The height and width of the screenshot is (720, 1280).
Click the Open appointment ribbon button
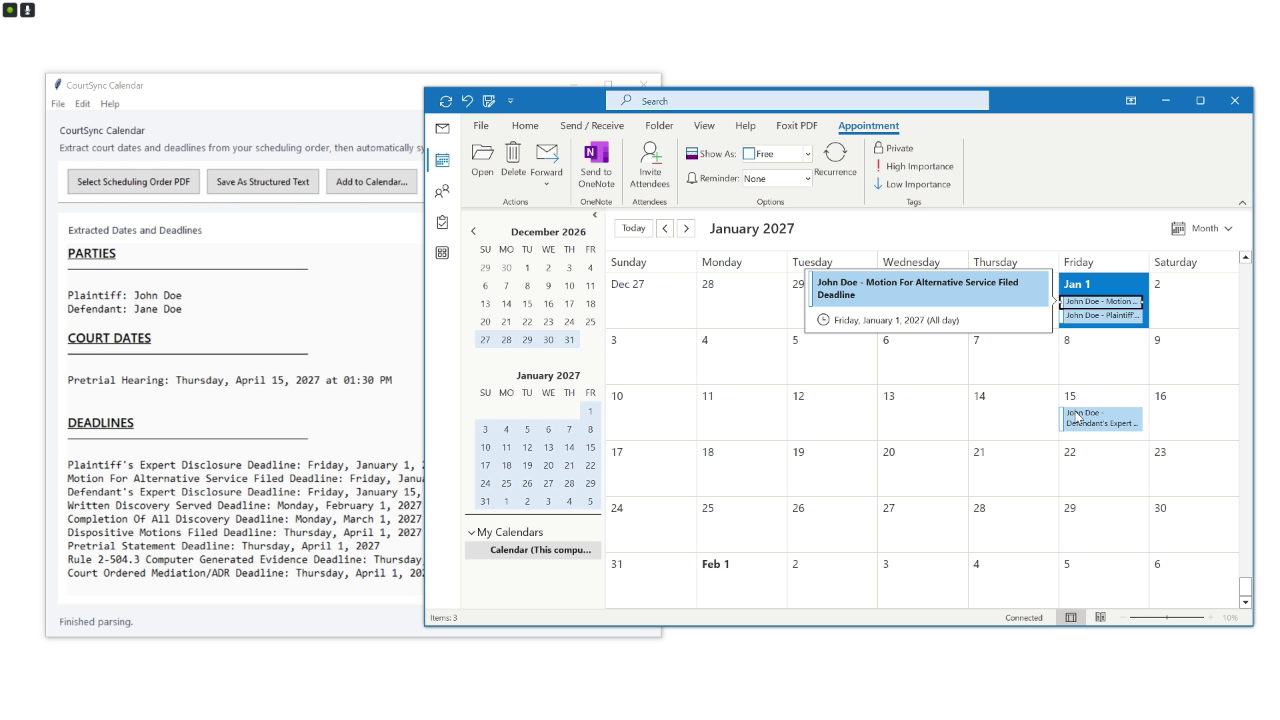pyautogui.click(x=483, y=159)
